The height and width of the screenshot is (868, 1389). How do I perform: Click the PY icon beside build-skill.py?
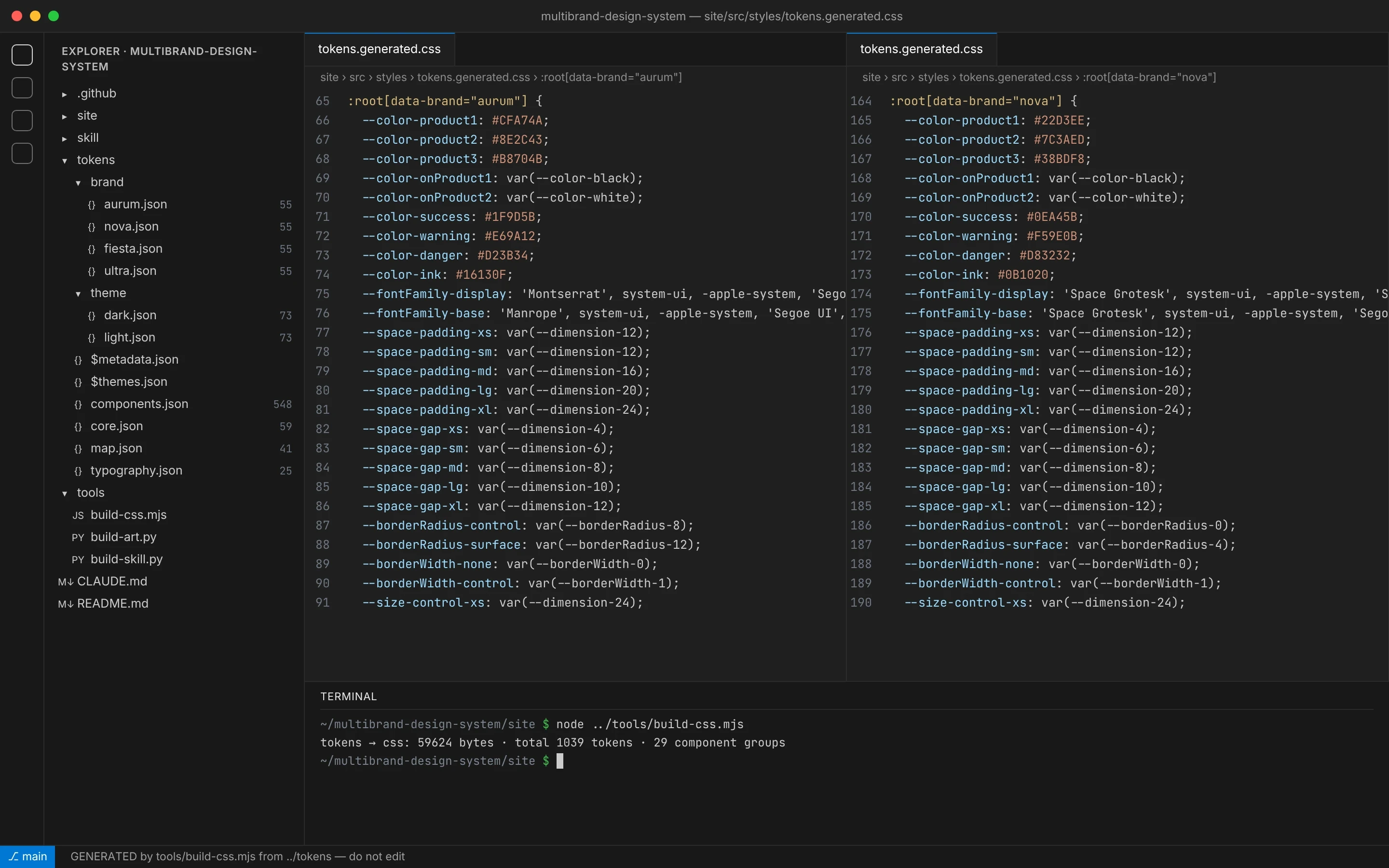click(x=78, y=560)
